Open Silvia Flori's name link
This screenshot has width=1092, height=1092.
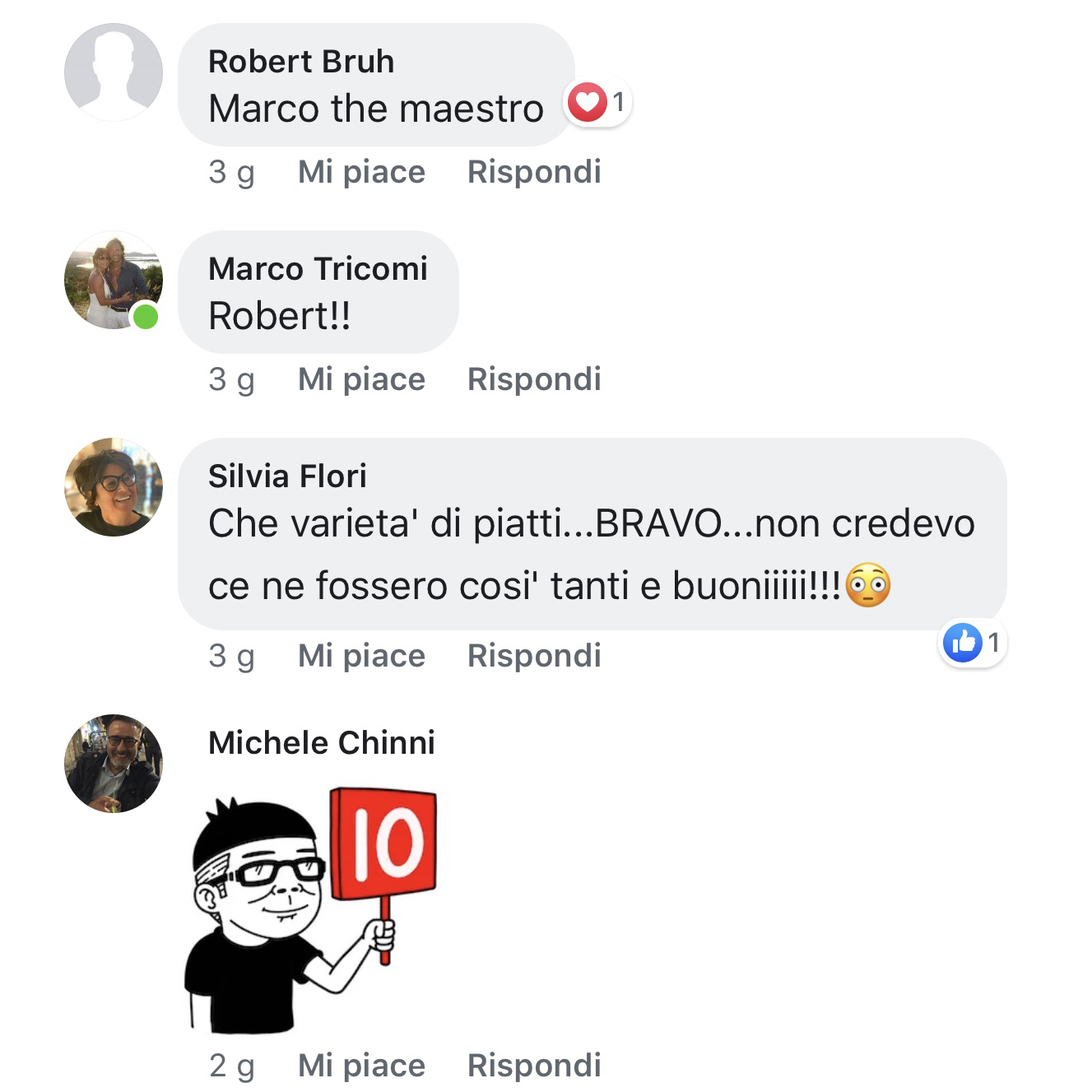click(287, 476)
